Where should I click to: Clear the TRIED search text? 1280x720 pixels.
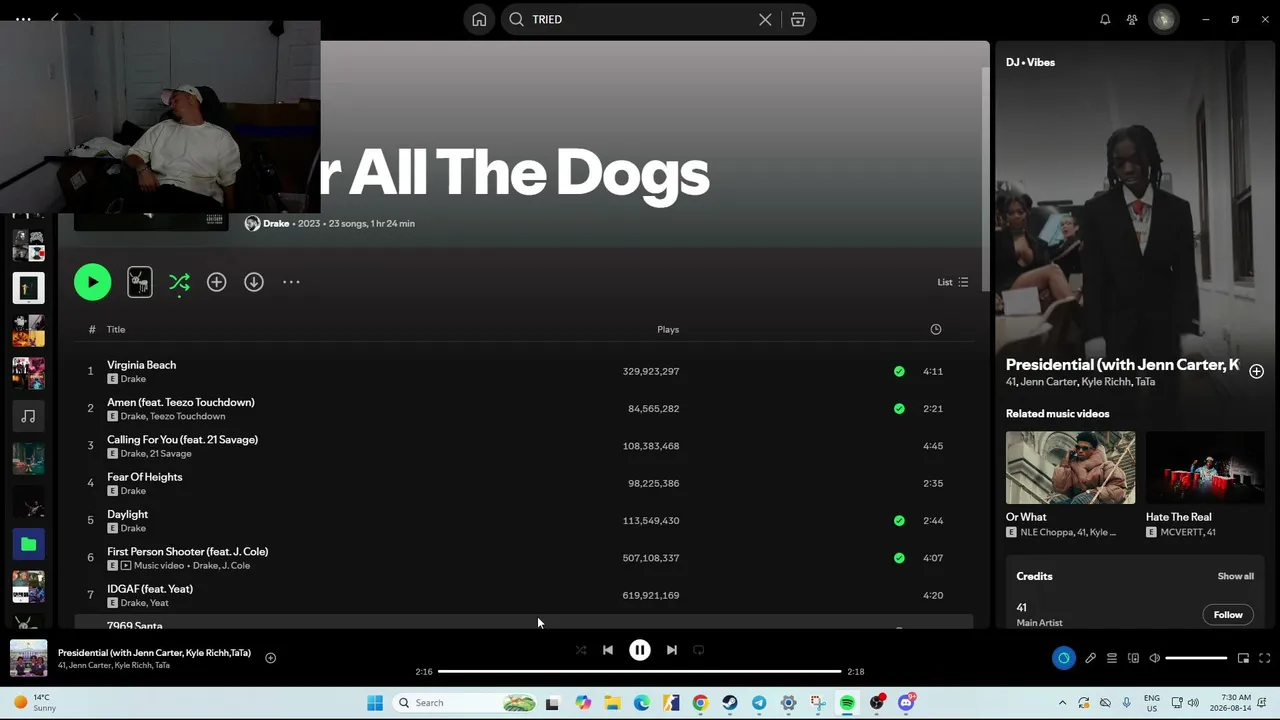[765, 19]
